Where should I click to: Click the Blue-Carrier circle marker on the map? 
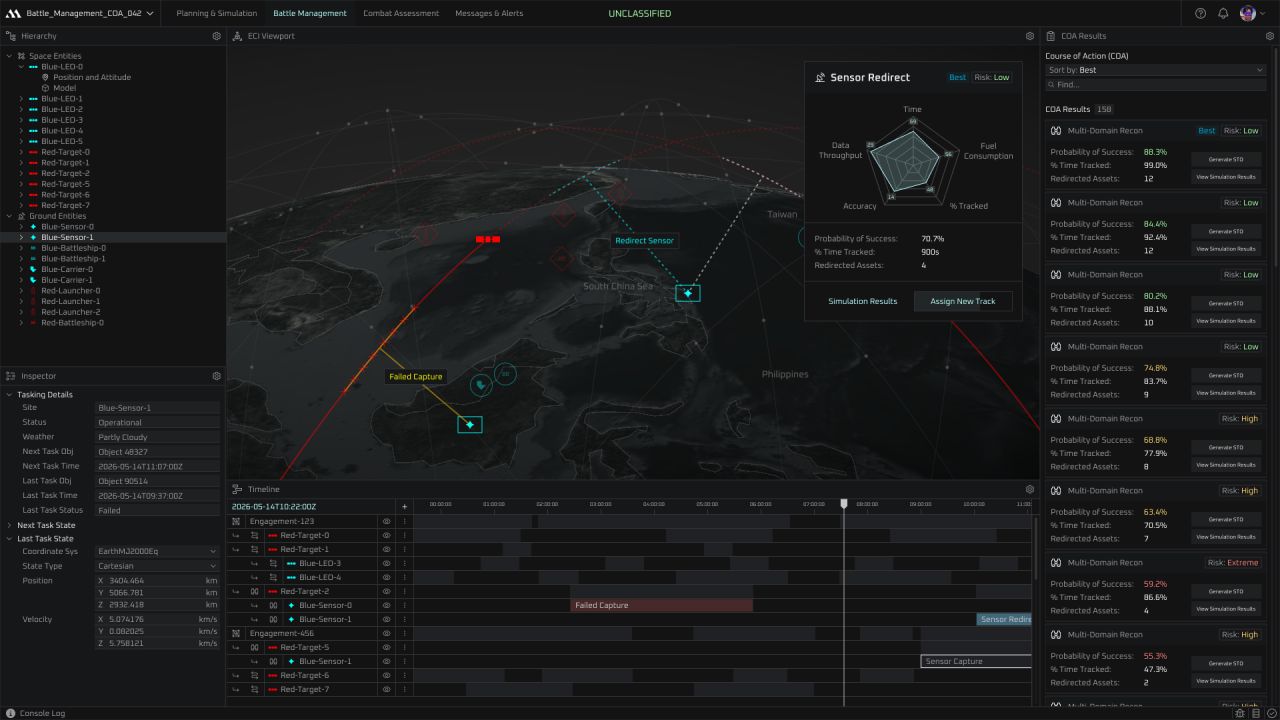[x=481, y=384]
